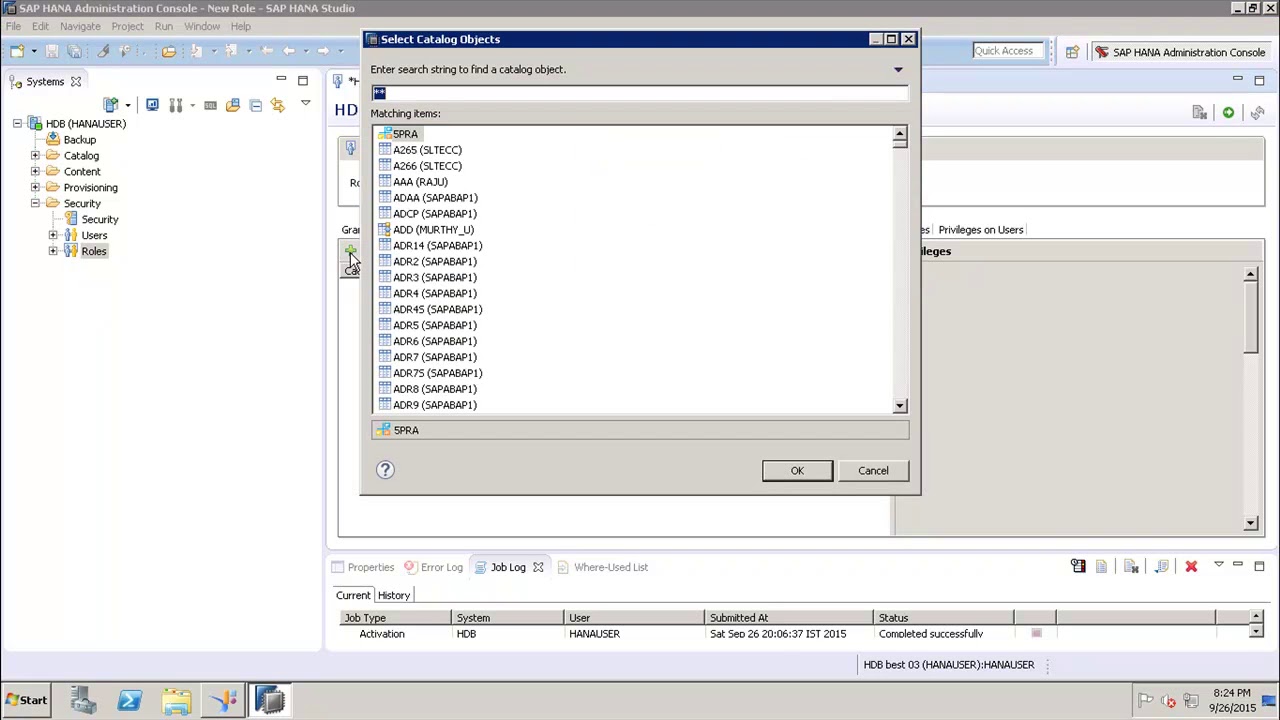The height and width of the screenshot is (720, 1280).
Task: Expand the Catalog folder node
Action: pos(35,156)
